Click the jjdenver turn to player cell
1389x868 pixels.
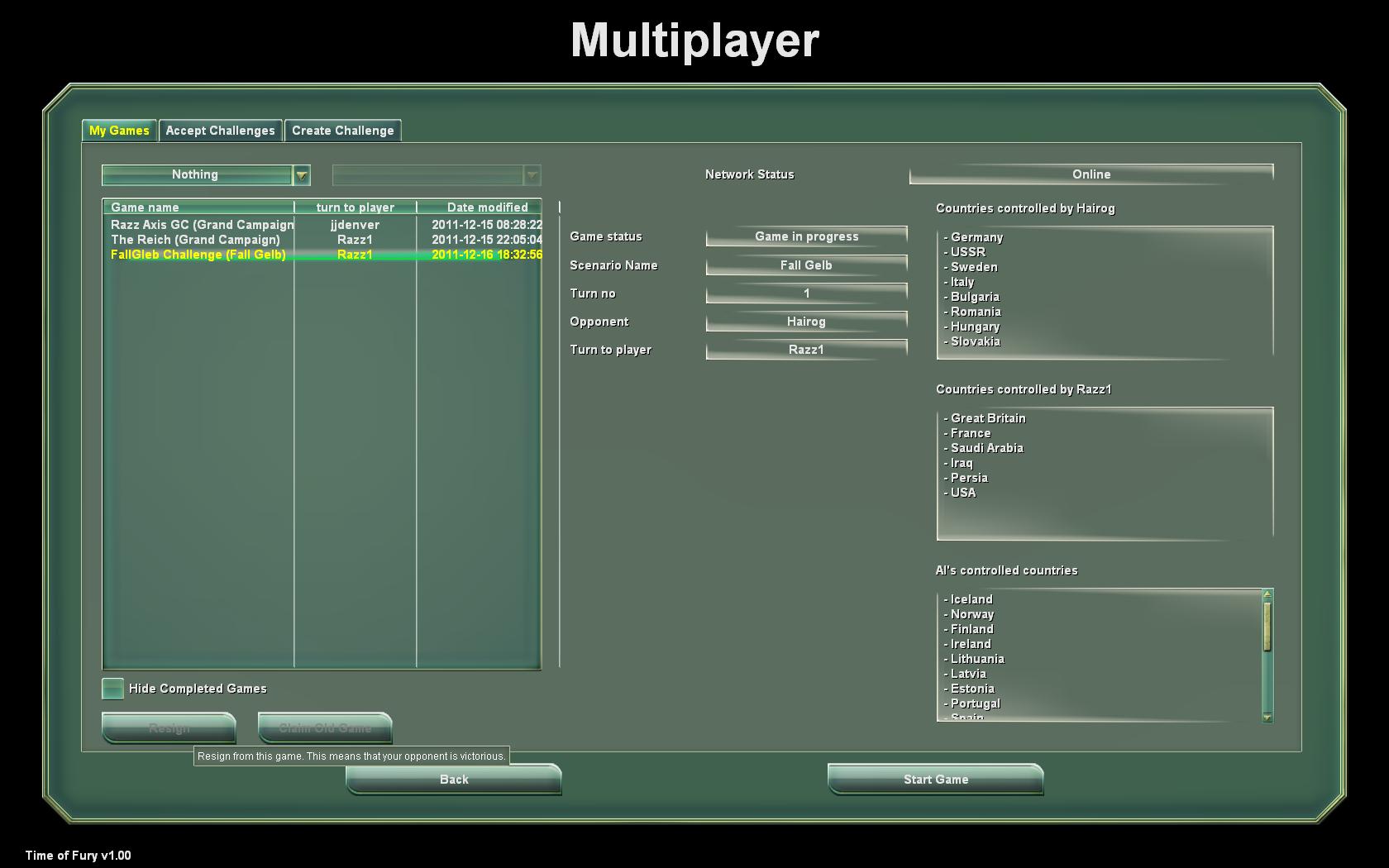pyautogui.click(x=355, y=225)
